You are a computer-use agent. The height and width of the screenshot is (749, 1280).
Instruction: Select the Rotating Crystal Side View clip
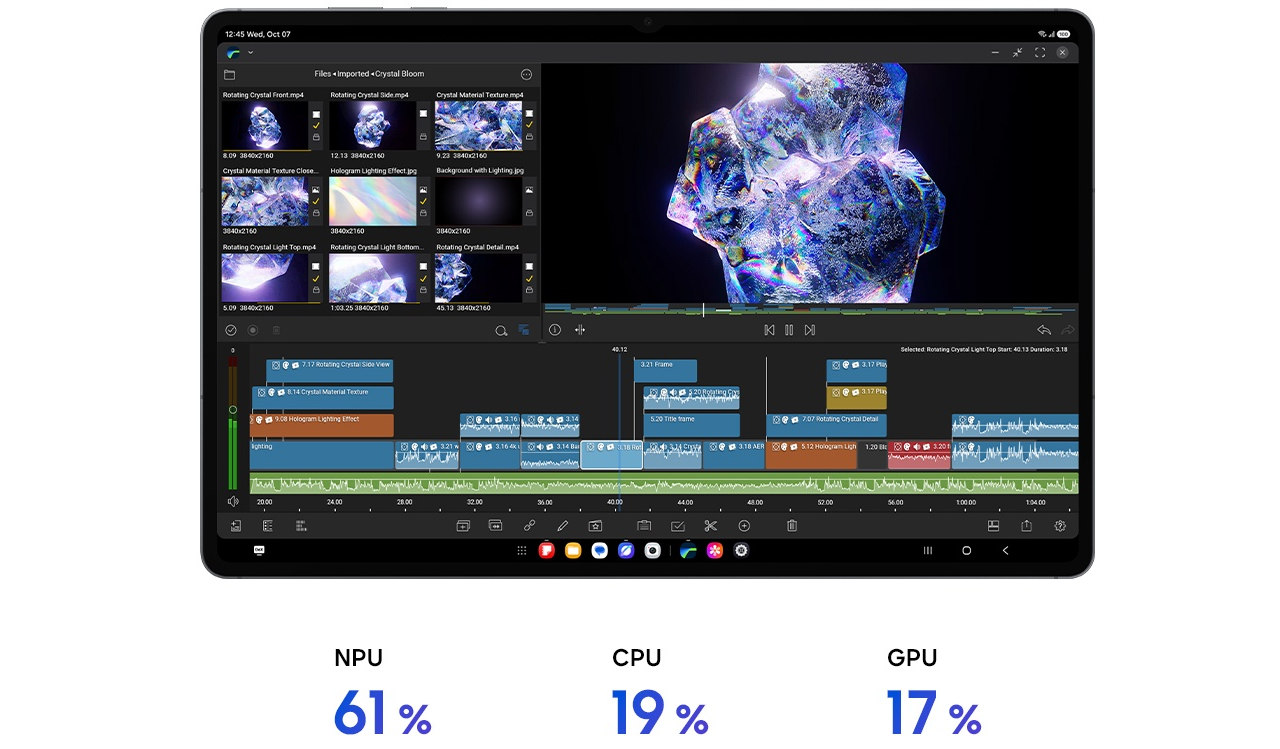[x=330, y=371]
